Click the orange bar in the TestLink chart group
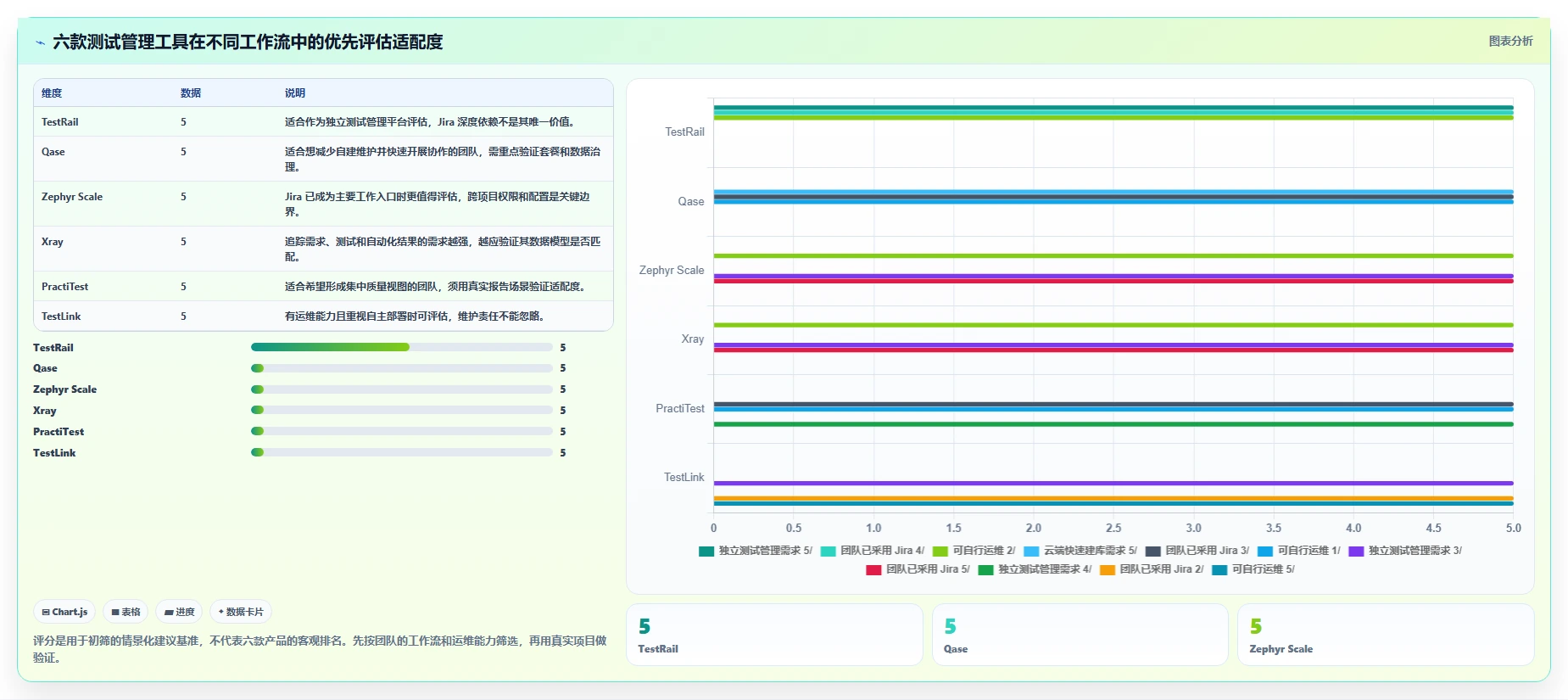Image resolution: width=1568 pixels, height=700 pixels. (1113, 498)
